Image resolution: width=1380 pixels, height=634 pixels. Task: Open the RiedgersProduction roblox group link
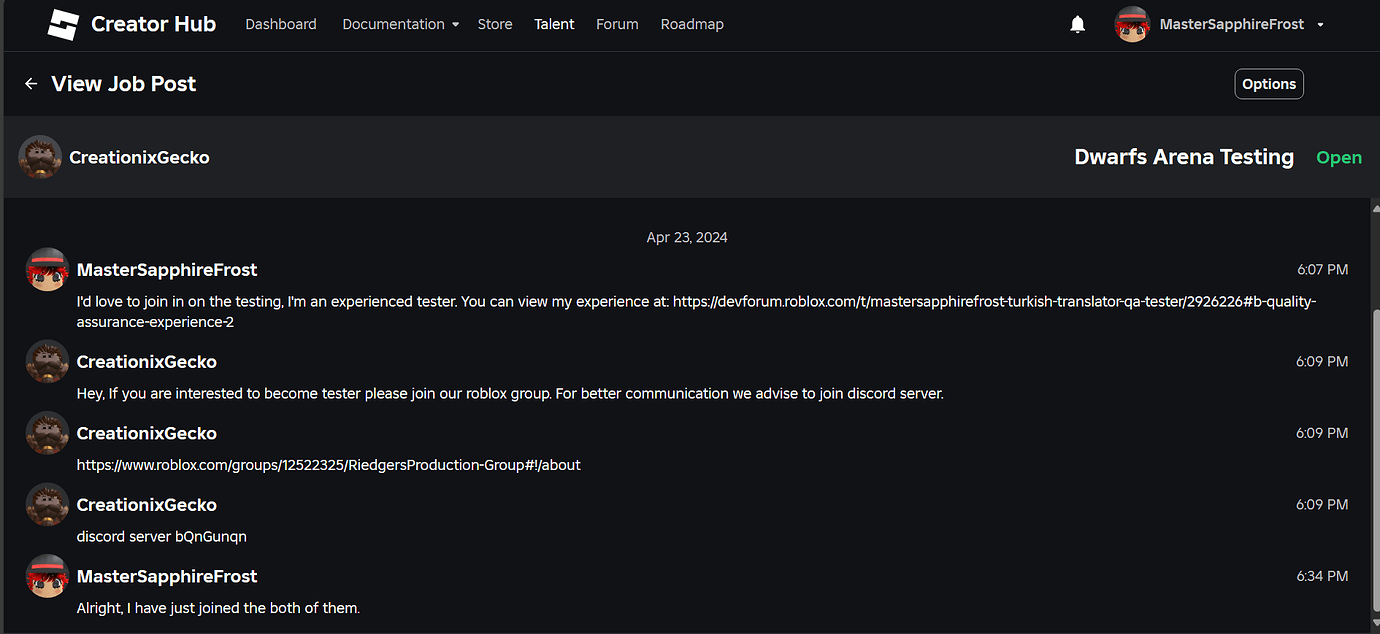(x=328, y=464)
